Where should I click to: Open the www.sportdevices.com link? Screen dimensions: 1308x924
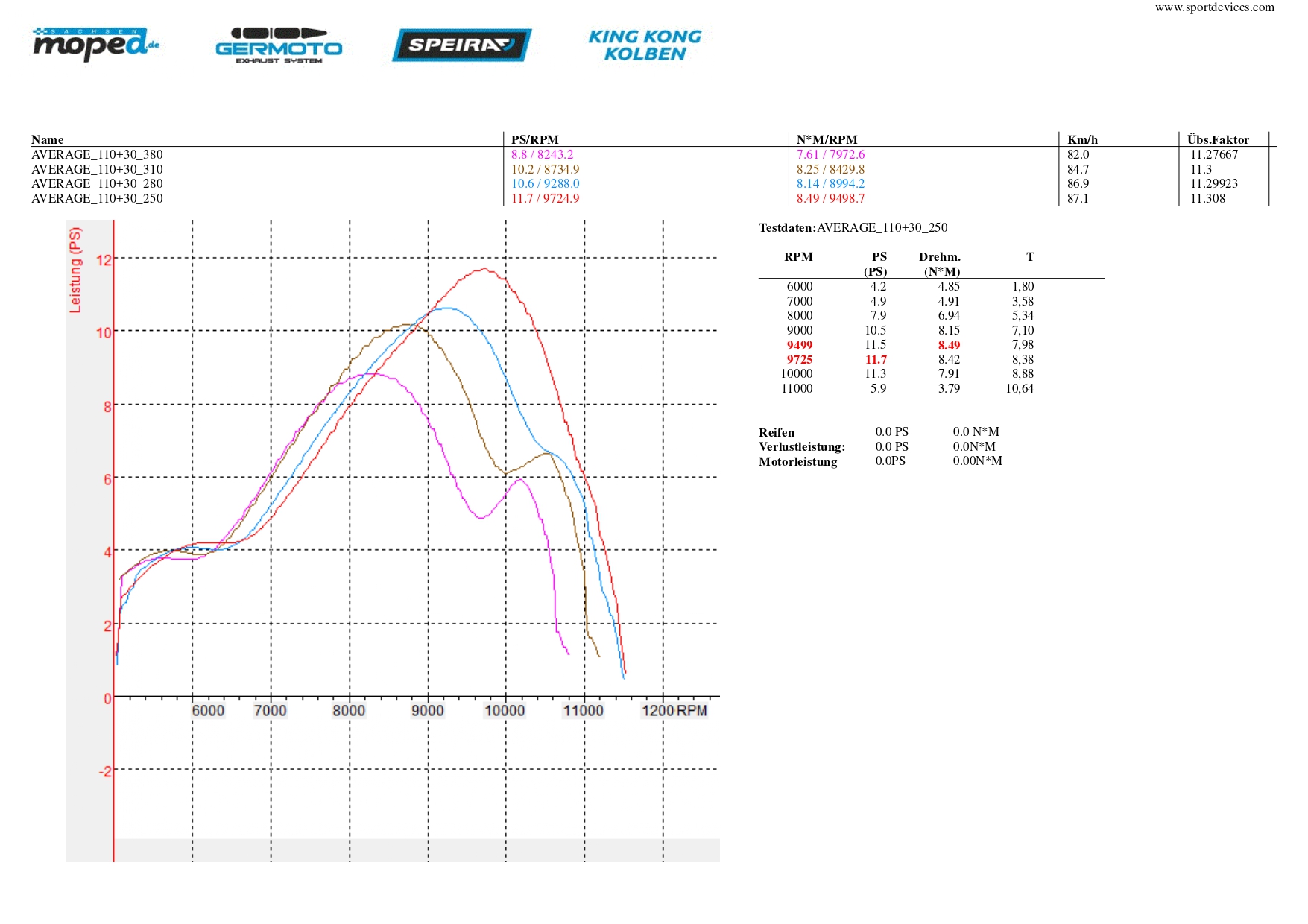click(x=1214, y=7)
